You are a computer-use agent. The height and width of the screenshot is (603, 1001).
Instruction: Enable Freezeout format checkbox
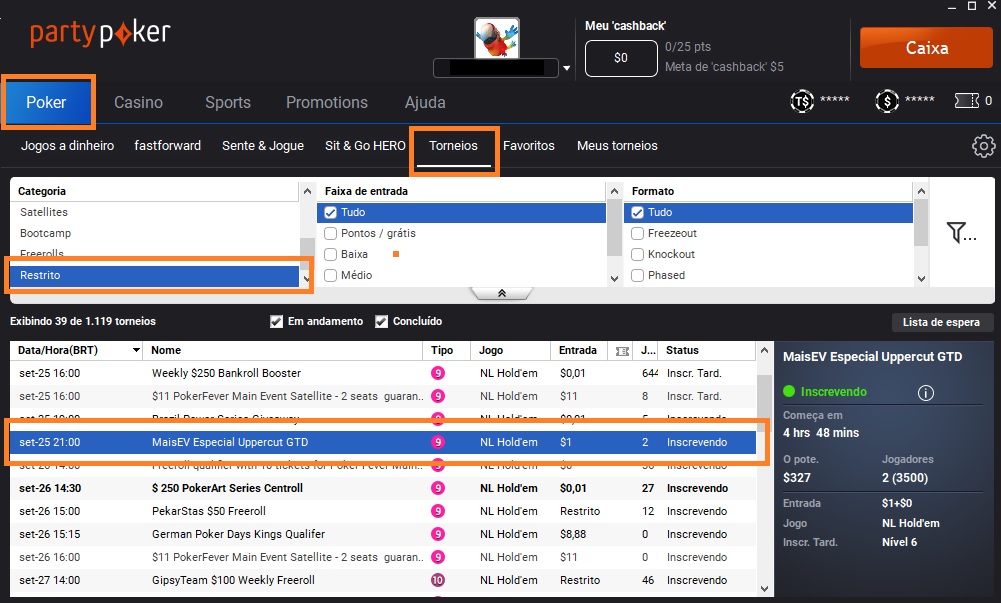pyautogui.click(x=637, y=234)
